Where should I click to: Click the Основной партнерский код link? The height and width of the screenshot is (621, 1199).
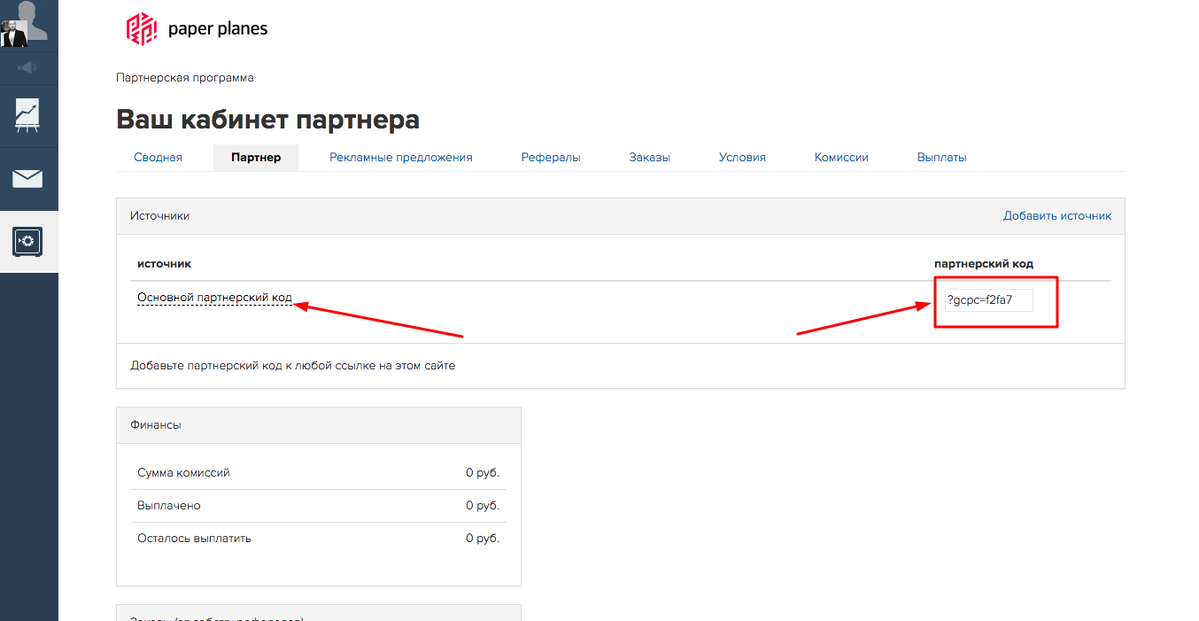tap(214, 298)
